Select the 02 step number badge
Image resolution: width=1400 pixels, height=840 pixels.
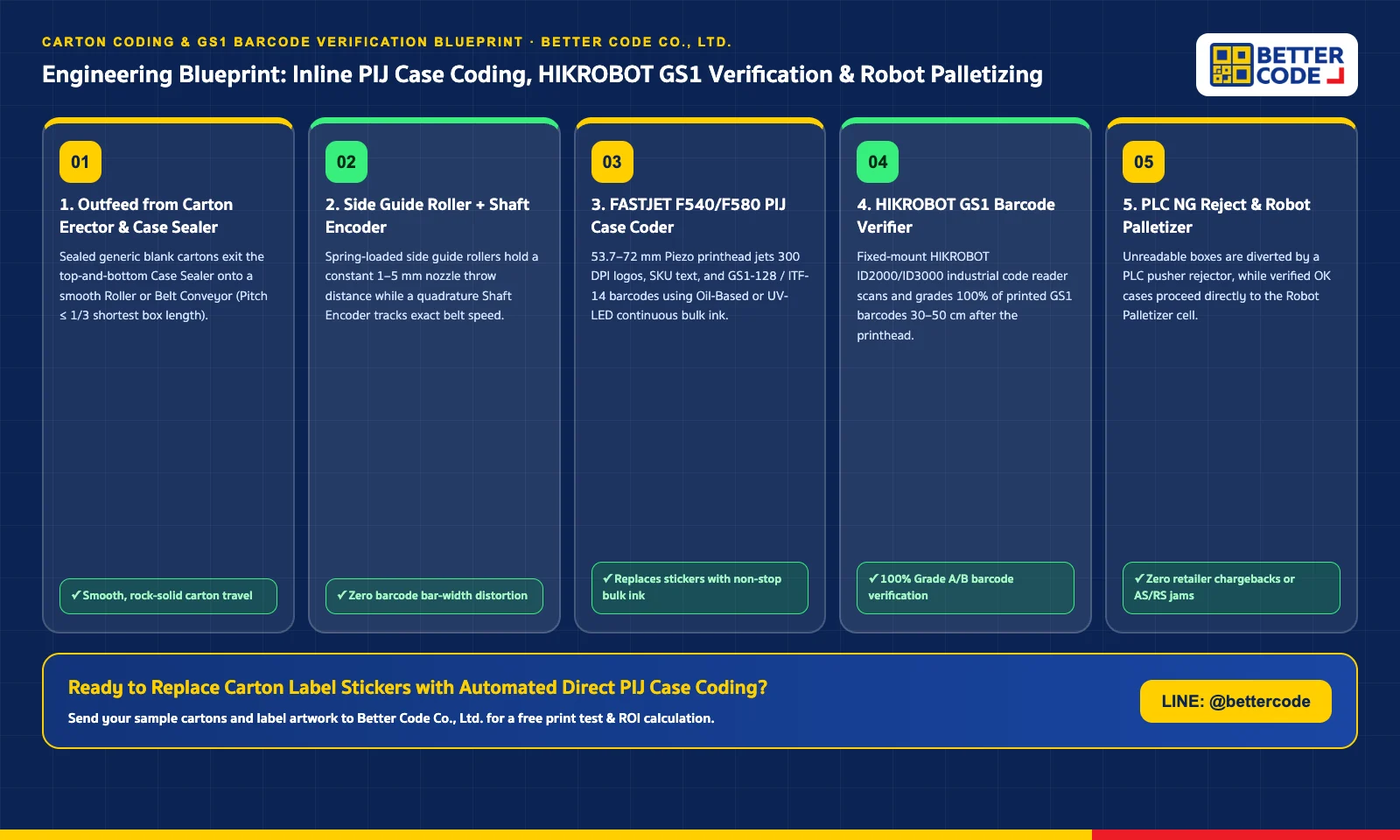click(x=346, y=162)
